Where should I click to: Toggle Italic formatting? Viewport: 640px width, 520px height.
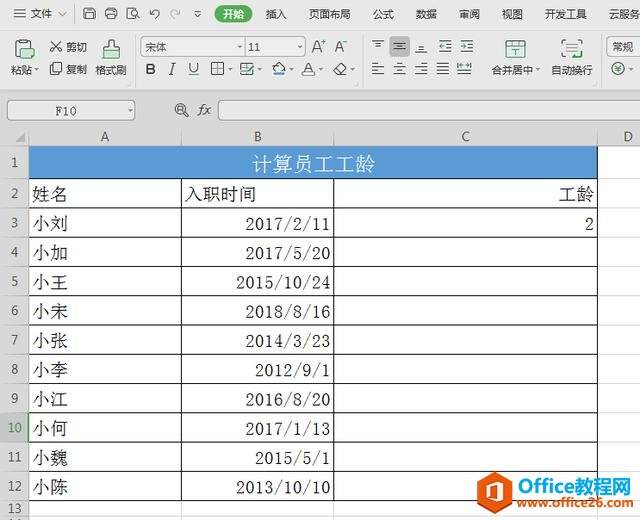pos(172,69)
